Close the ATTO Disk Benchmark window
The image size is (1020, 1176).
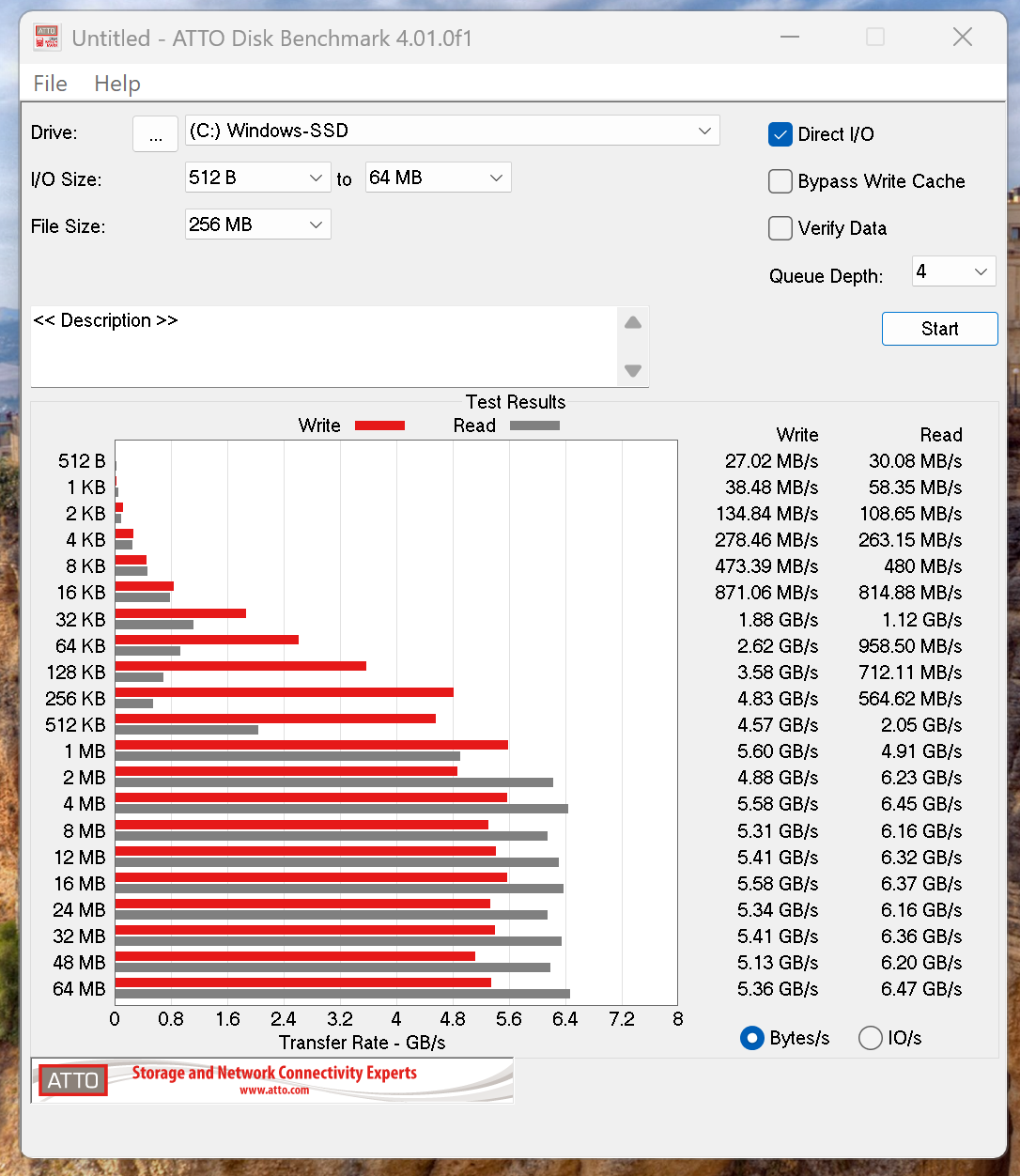point(962,38)
